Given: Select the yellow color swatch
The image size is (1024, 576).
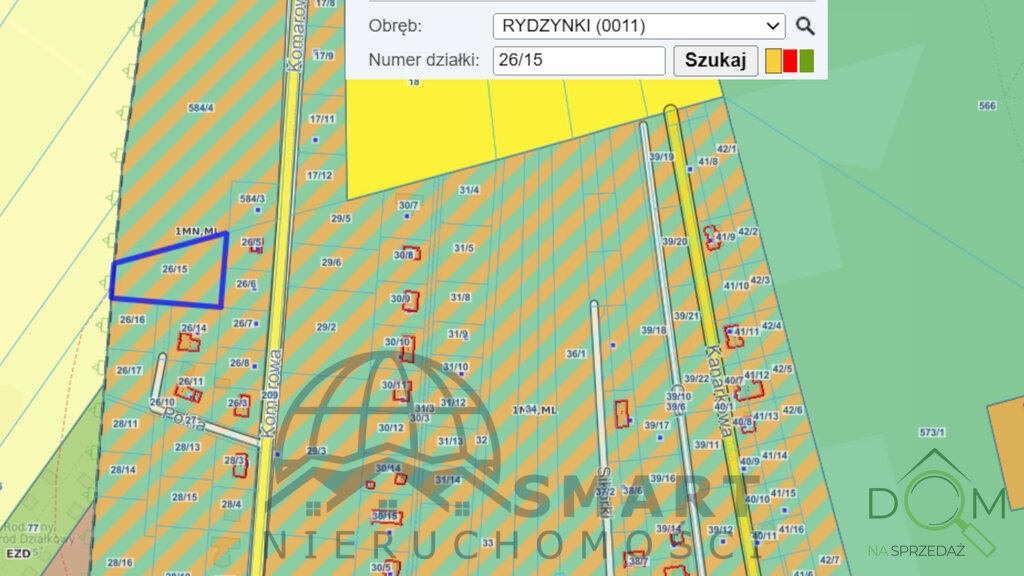Looking at the screenshot, I should (x=773, y=61).
